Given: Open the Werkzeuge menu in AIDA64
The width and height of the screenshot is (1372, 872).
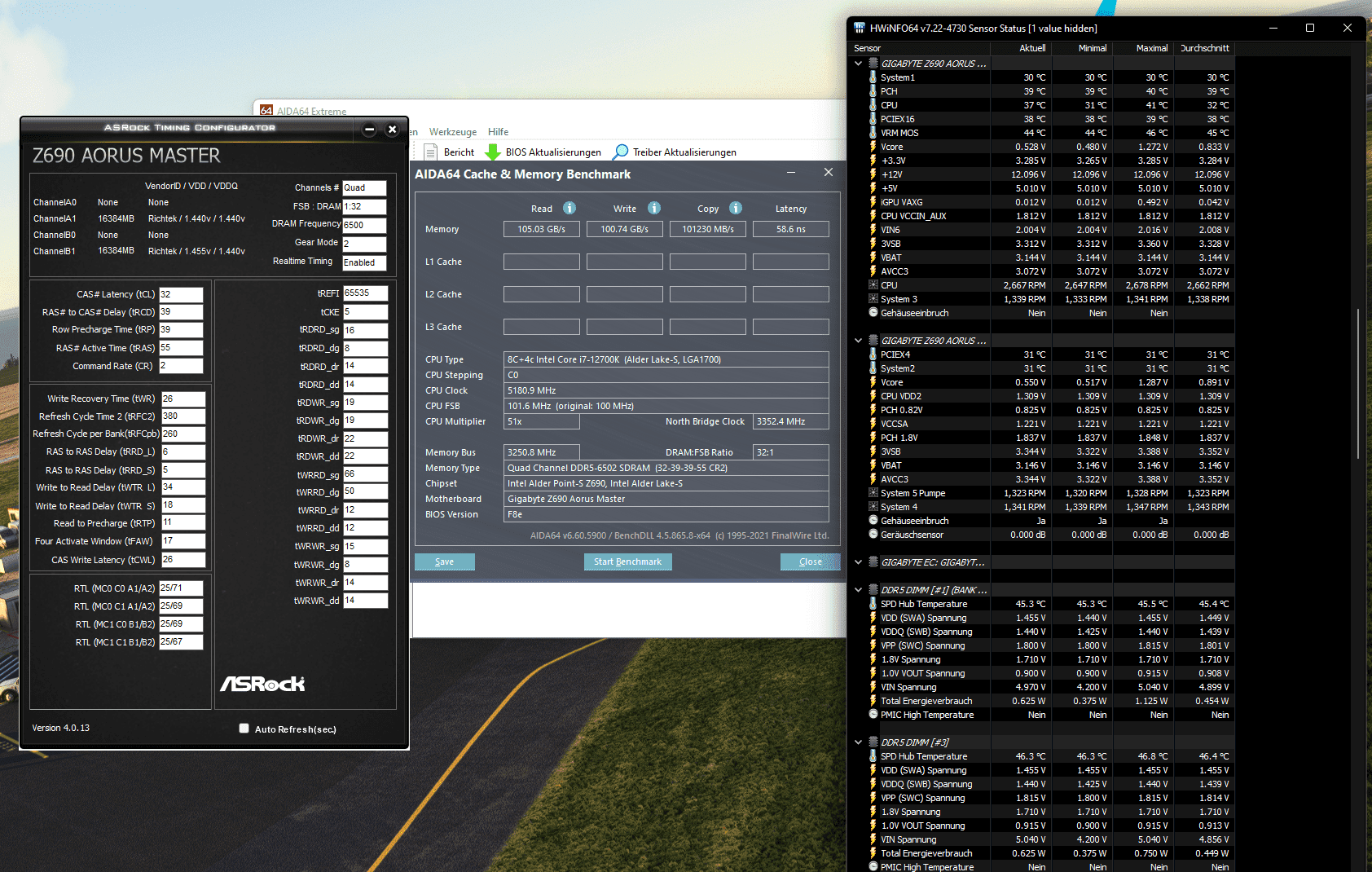Looking at the screenshot, I should (x=453, y=132).
